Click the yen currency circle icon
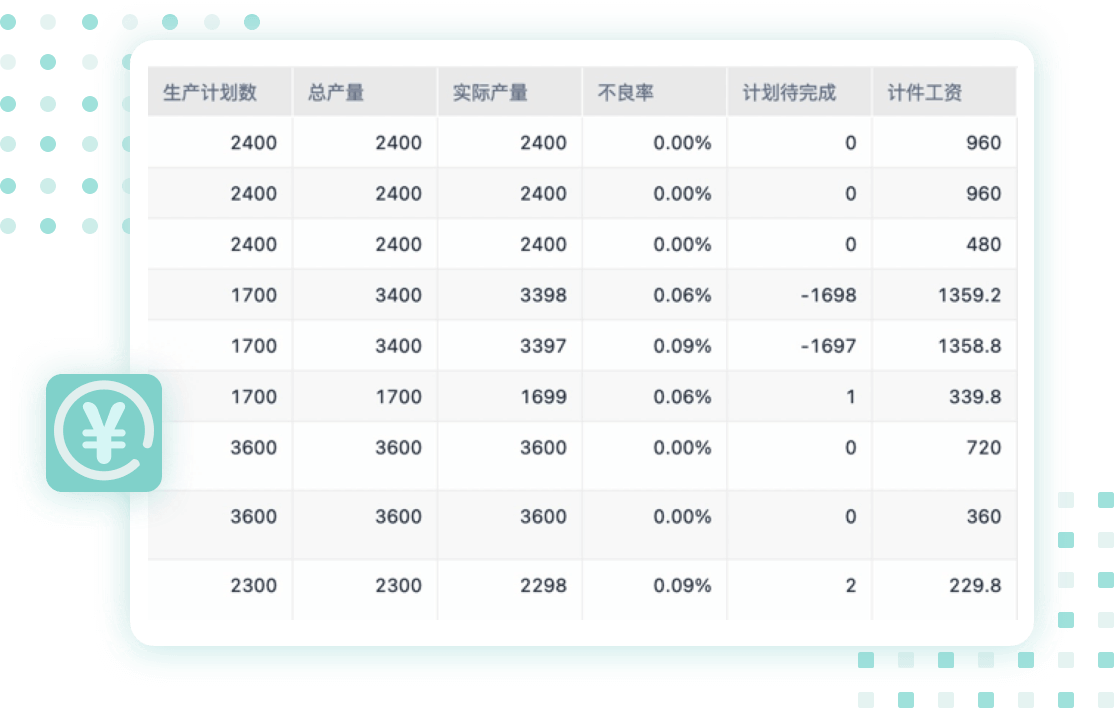The image size is (1114, 708). [104, 432]
